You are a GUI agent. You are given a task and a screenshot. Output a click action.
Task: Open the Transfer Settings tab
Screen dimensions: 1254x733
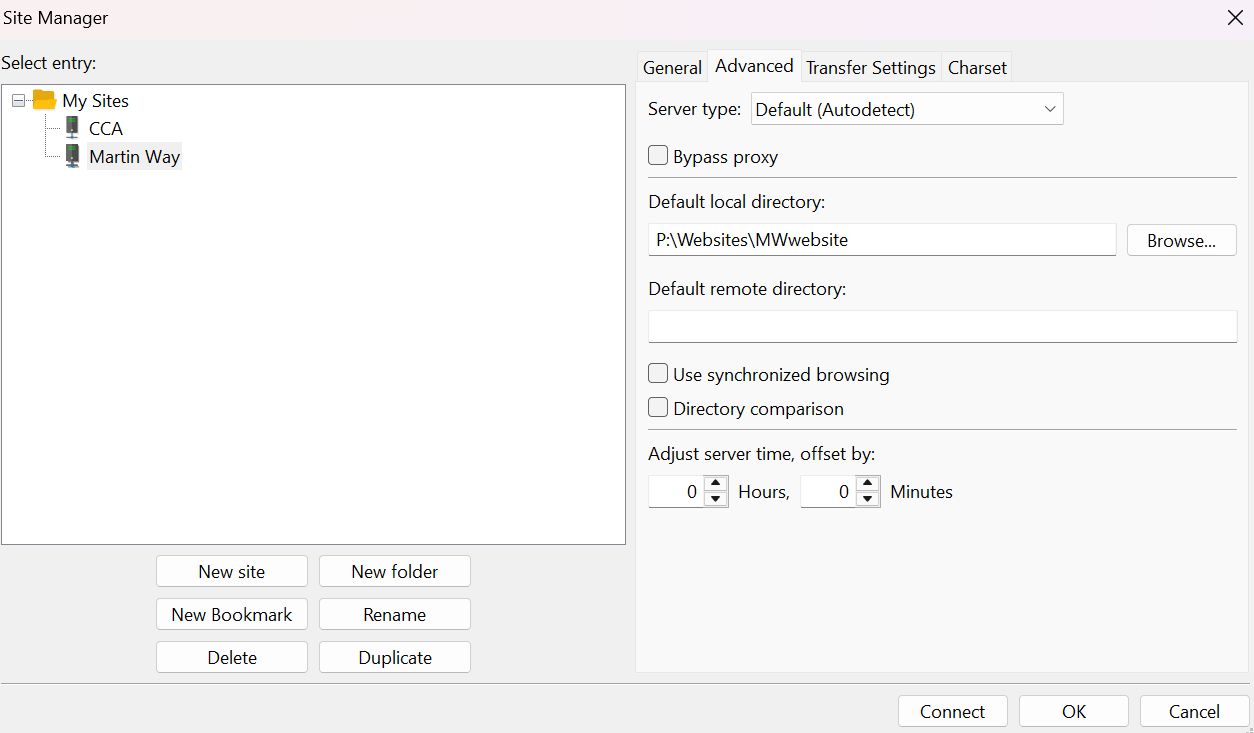tap(870, 67)
